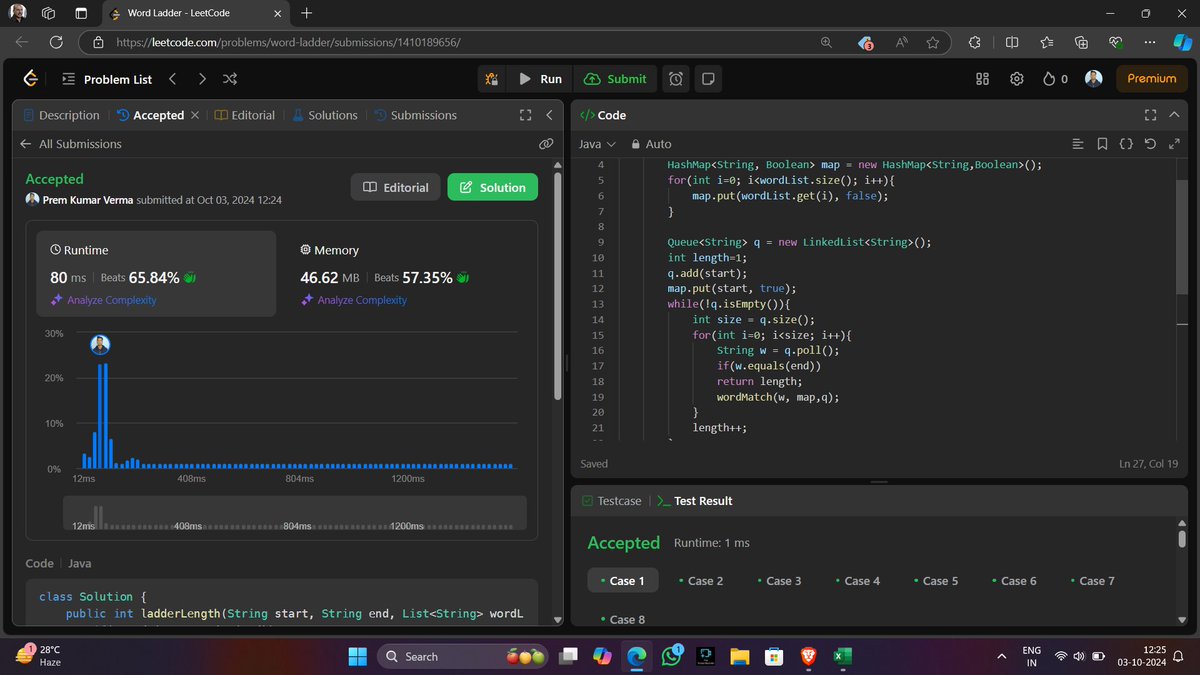Image resolution: width=1200 pixels, height=675 pixels.
Task: Collapse the left panel chevron
Action: [549, 115]
